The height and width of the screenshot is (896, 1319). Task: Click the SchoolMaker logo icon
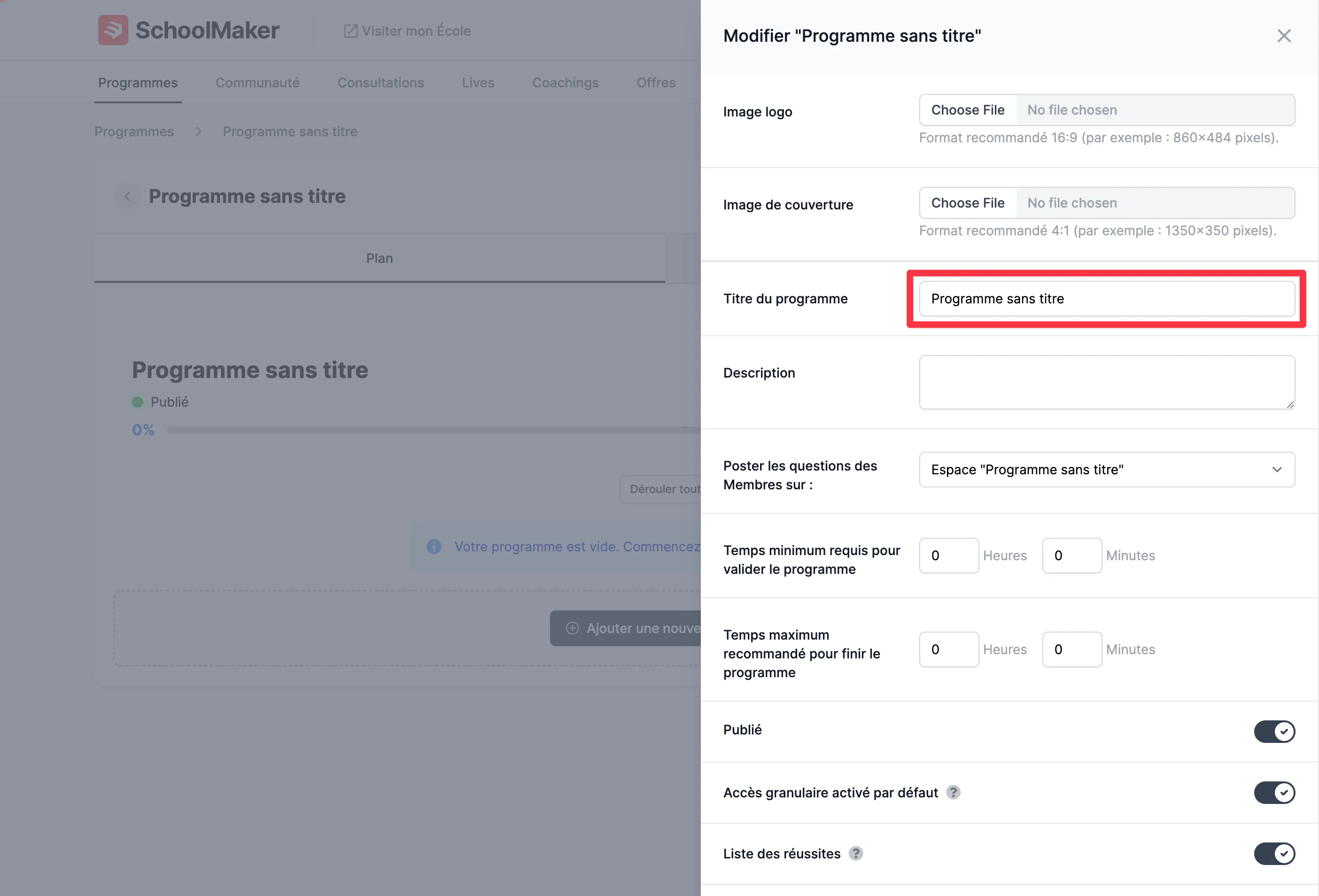click(x=113, y=30)
